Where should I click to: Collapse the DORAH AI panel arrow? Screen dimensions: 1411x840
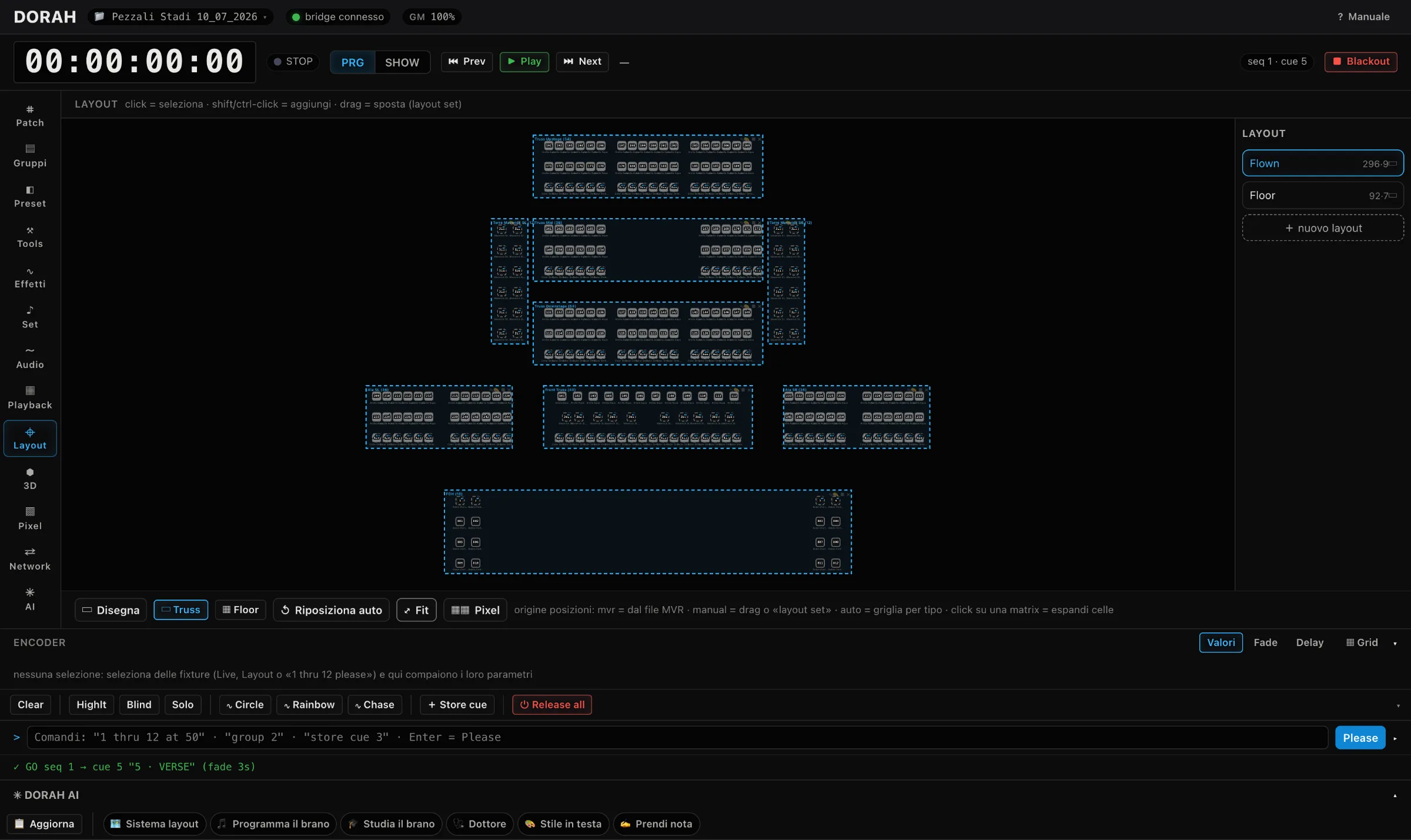[x=1395, y=795]
